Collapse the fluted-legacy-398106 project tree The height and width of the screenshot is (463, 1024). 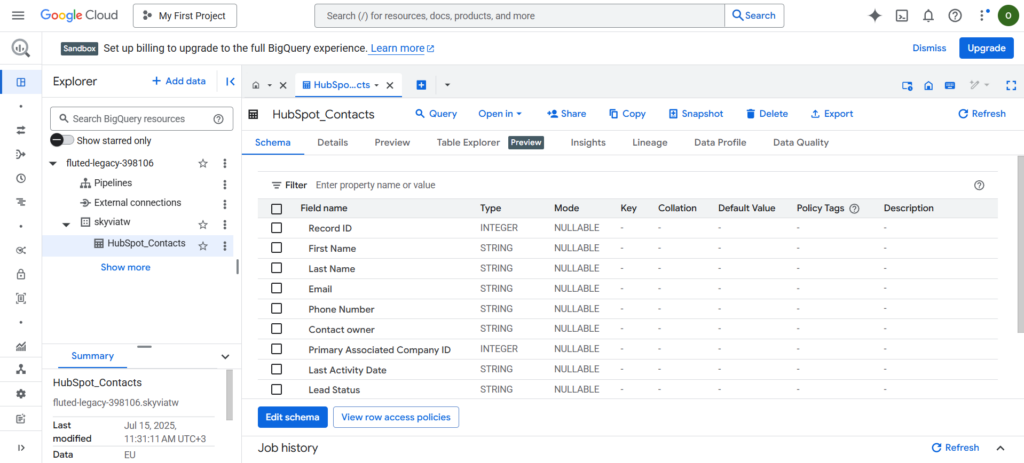click(53, 163)
